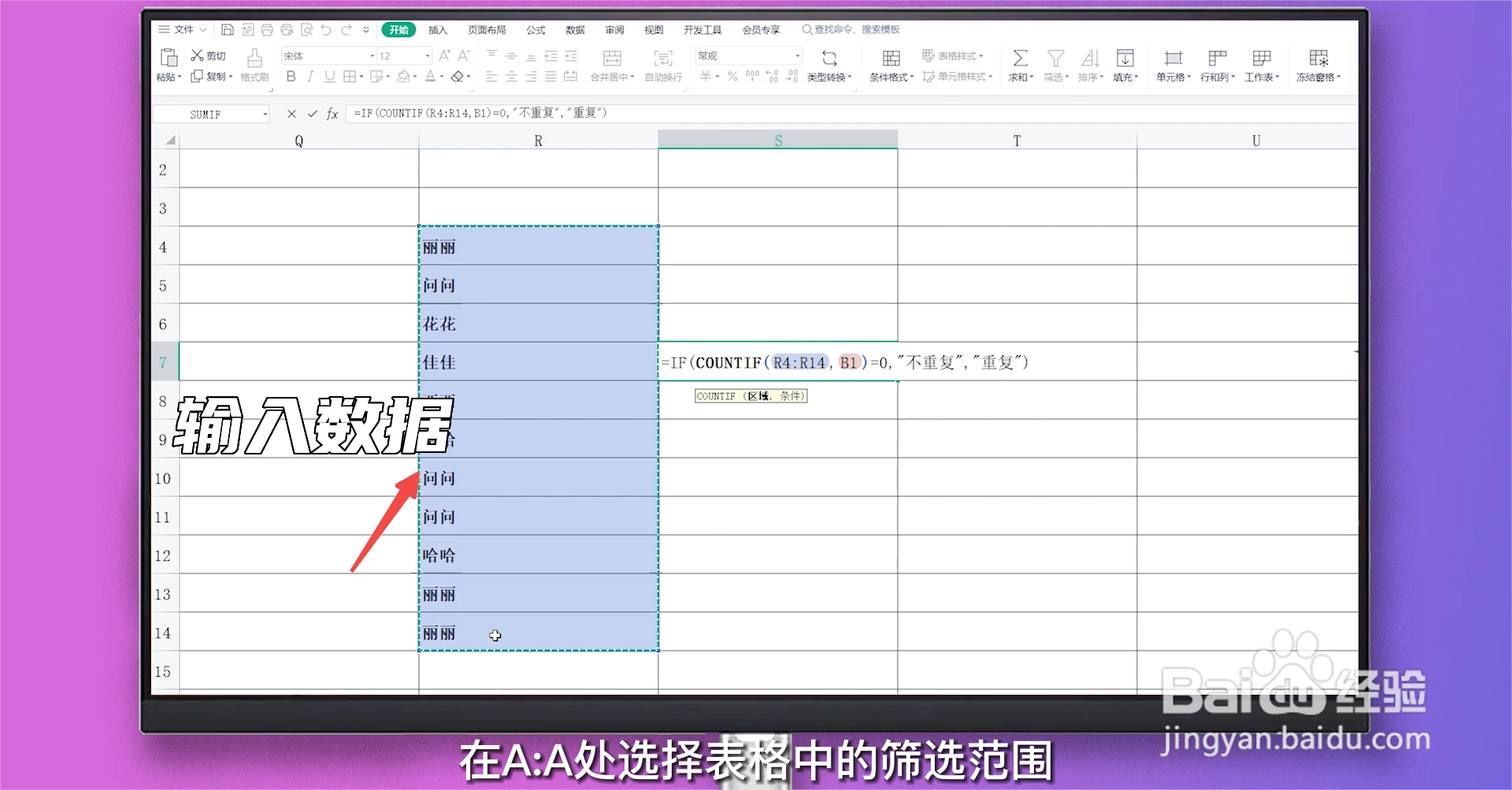1512x790 pixels.
Task: Redo the last undone action
Action: (346, 30)
